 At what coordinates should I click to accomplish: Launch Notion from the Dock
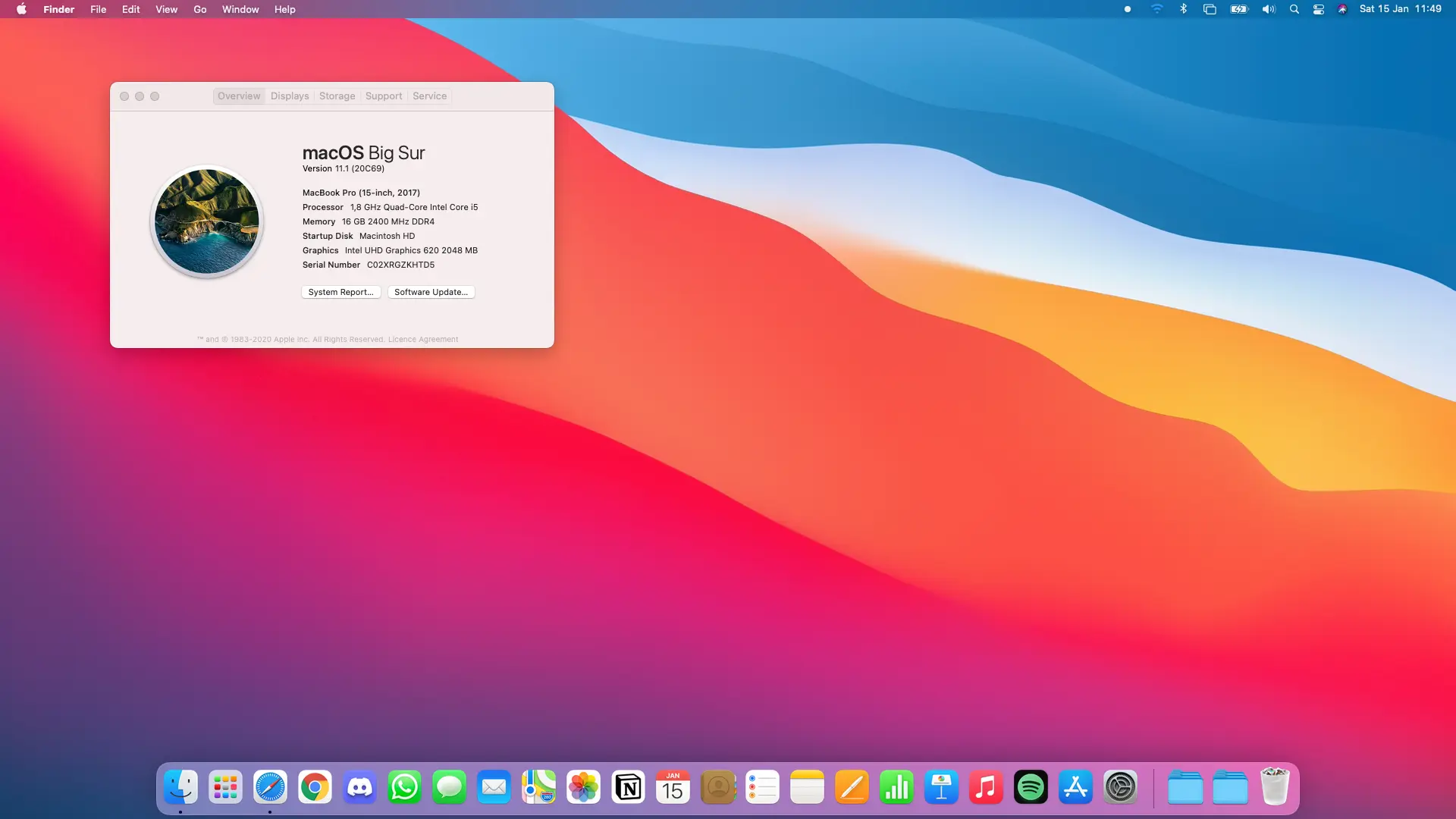[628, 787]
